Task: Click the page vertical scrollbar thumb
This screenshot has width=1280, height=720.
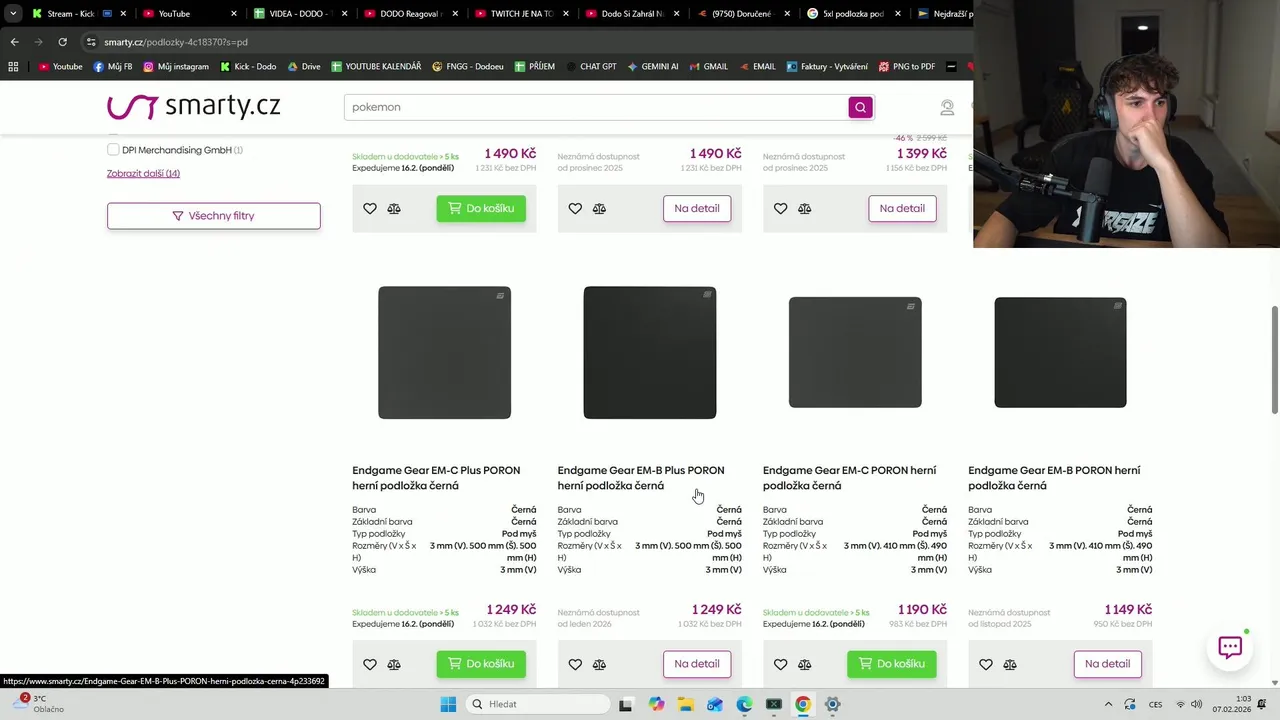Action: (1274, 360)
